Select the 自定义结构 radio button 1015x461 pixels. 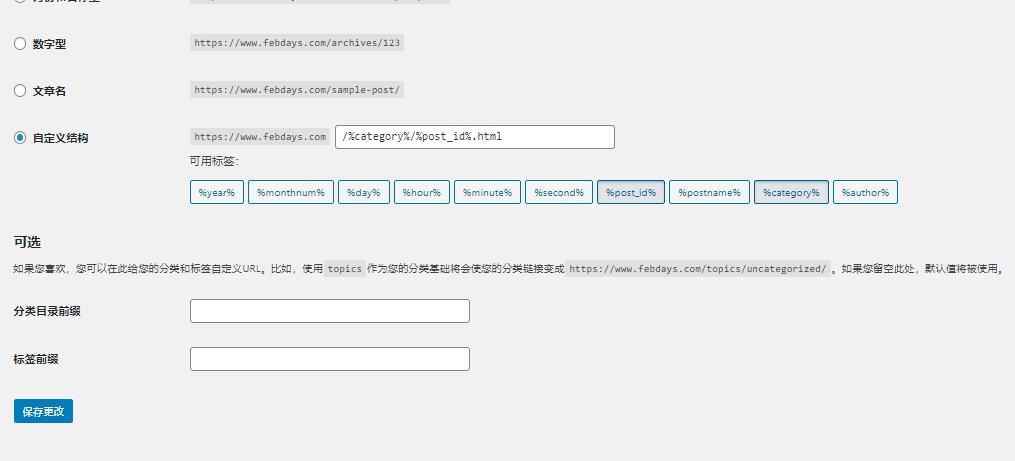[x=20, y=138]
